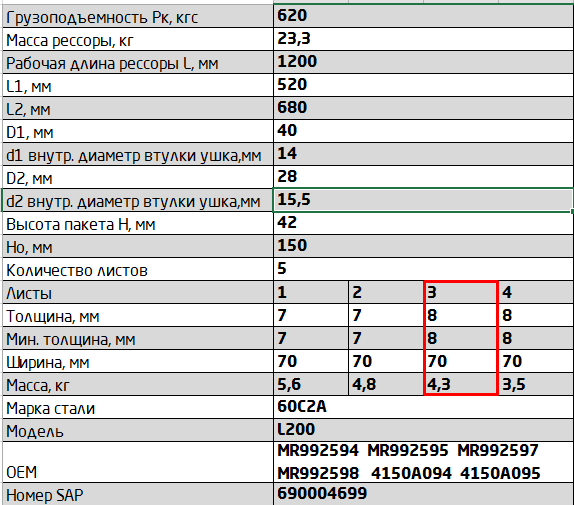Image resolution: width=574 pixels, height=505 pixels.
Task: Select the 'L1, мм' label cell
Action: click(x=138, y=85)
